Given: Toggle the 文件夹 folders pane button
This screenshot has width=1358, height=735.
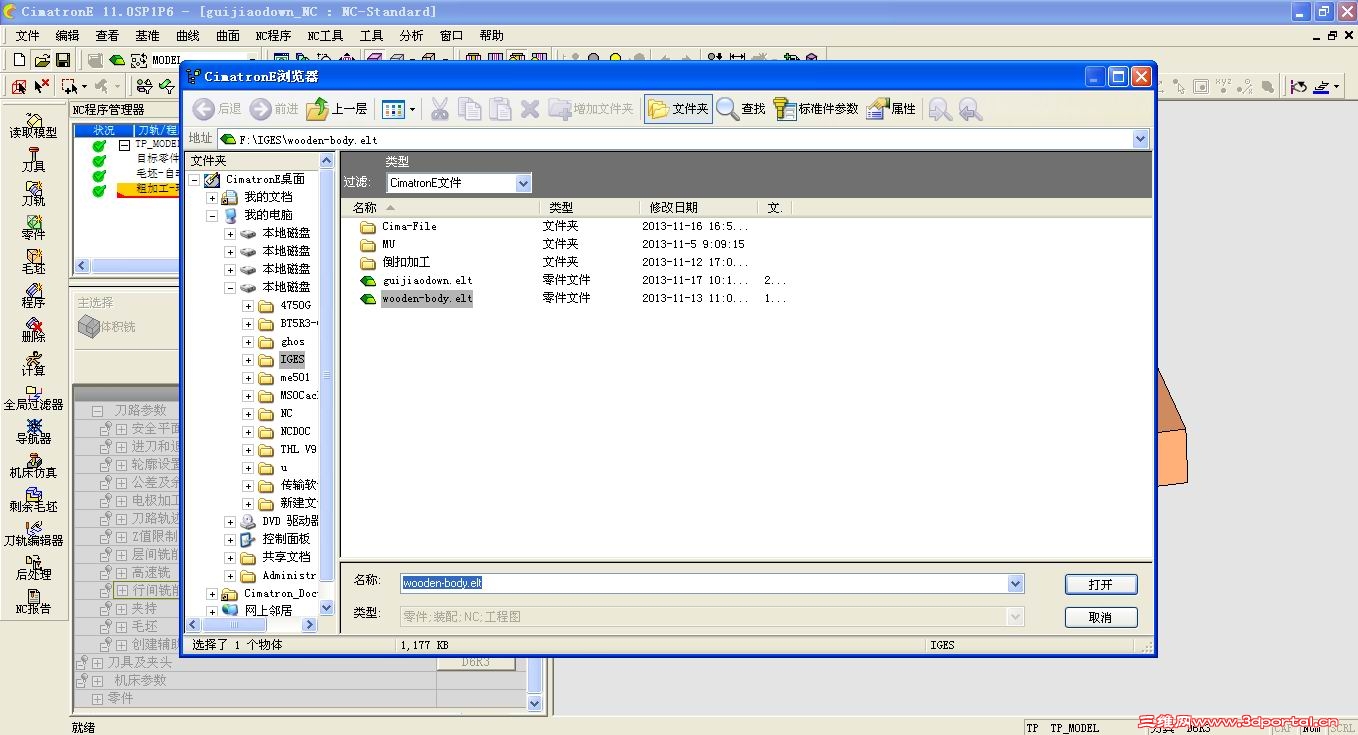Looking at the screenshot, I should (678, 109).
